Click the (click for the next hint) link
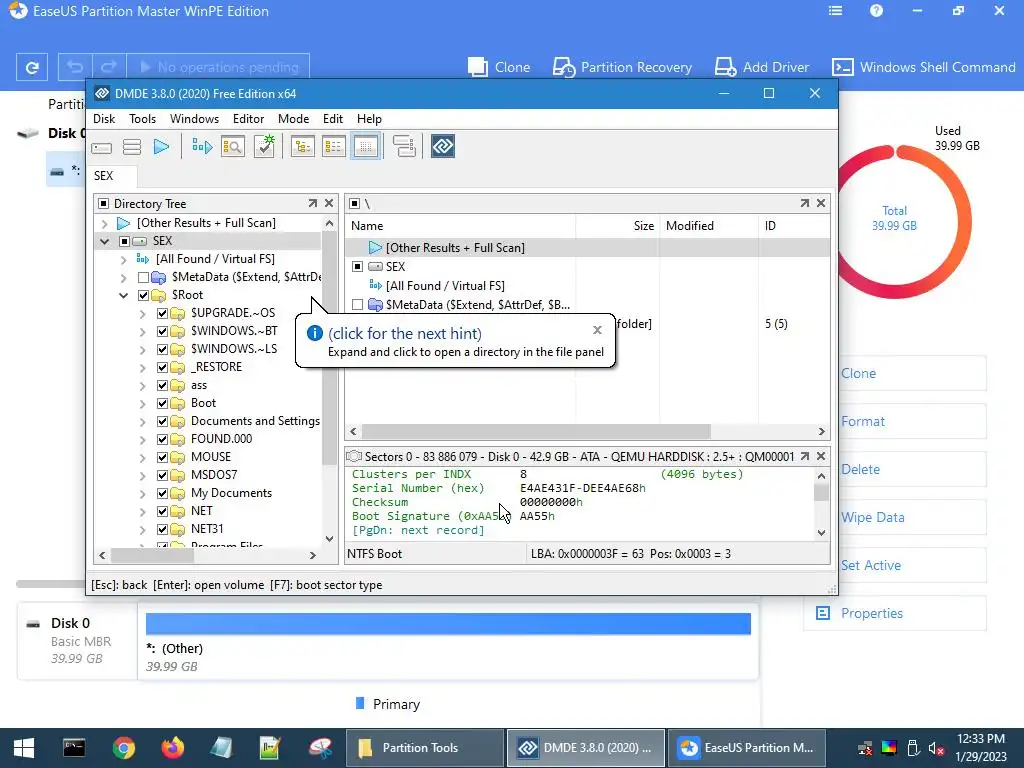The height and width of the screenshot is (768, 1024). (405, 334)
